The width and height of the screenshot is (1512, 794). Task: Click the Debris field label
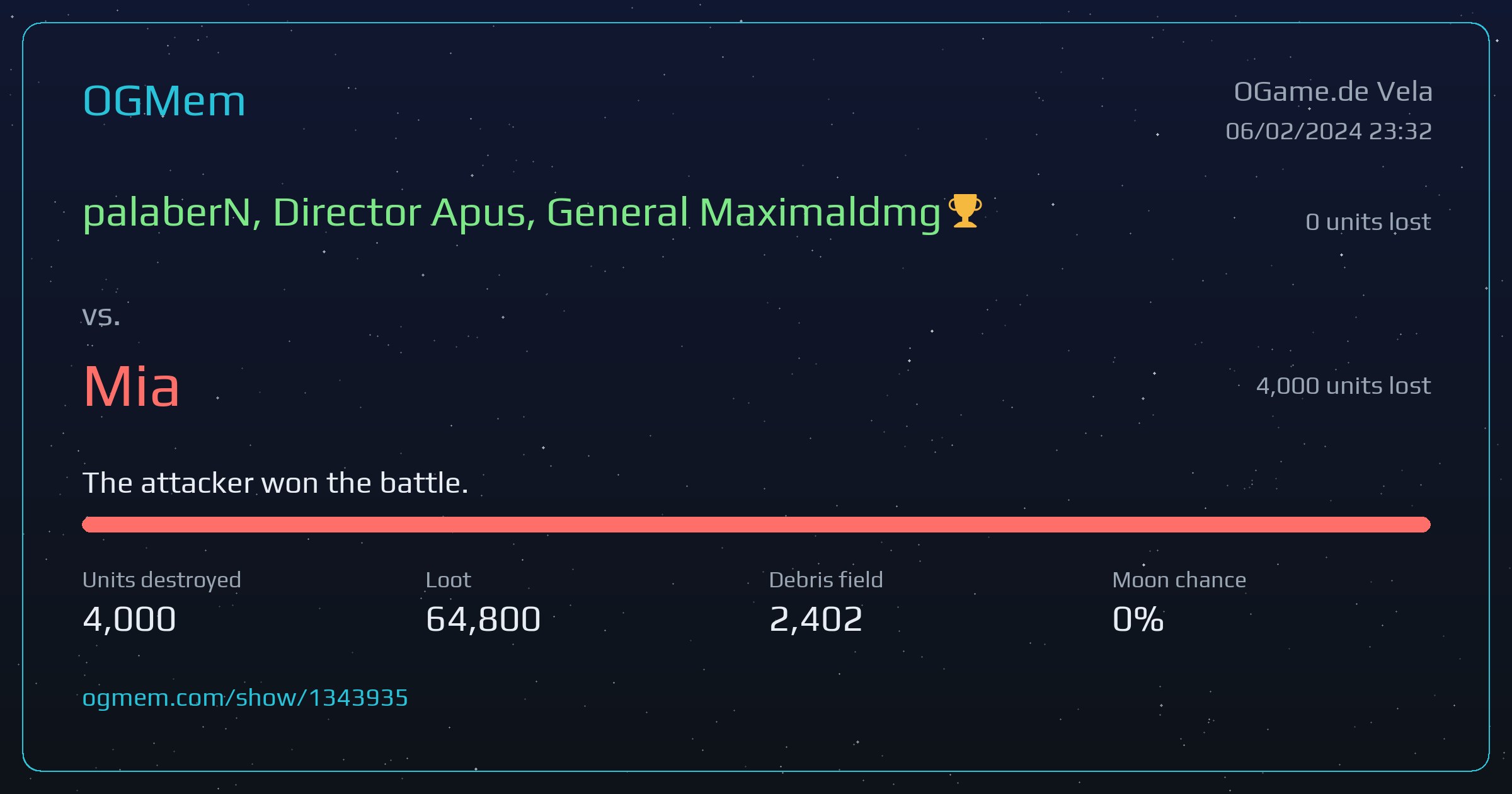pos(826,580)
